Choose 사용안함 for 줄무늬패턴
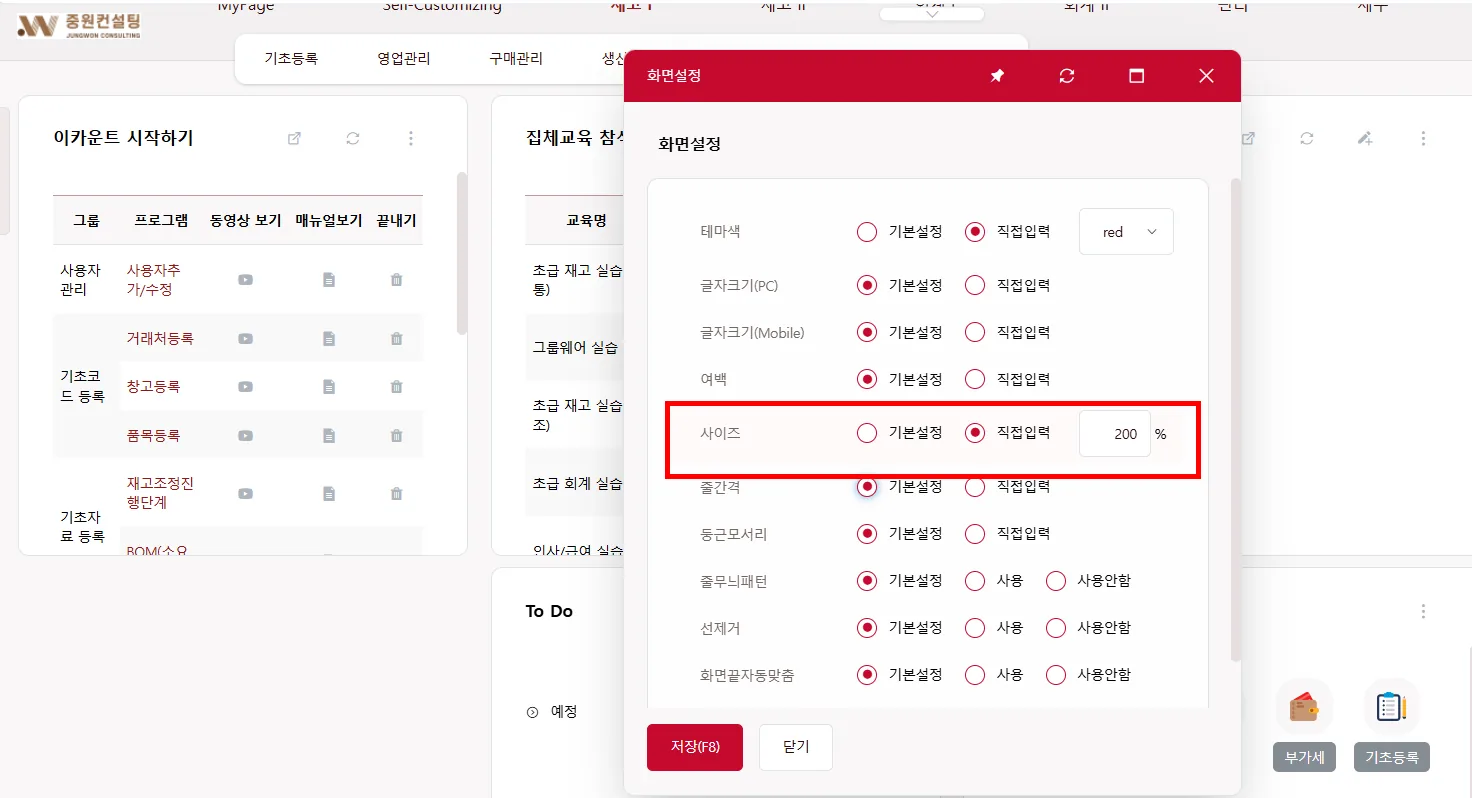This screenshot has height=798, width=1472. click(x=1056, y=581)
